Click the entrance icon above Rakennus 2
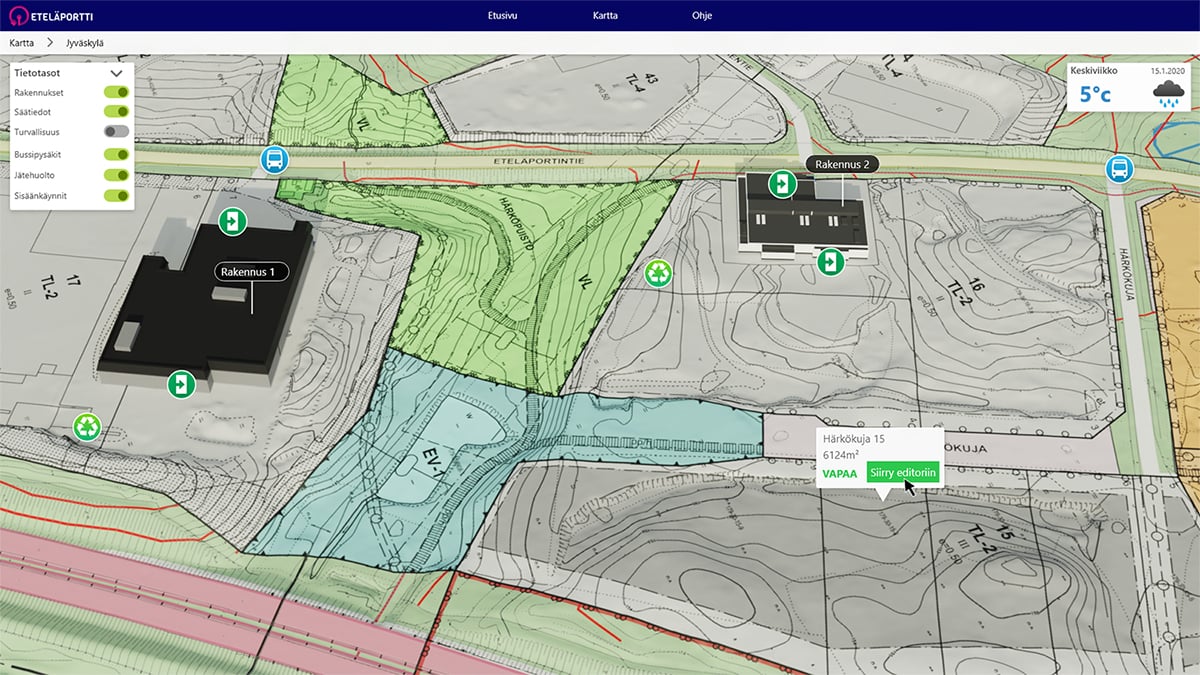Image resolution: width=1200 pixels, height=675 pixels. tap(782, 184)
